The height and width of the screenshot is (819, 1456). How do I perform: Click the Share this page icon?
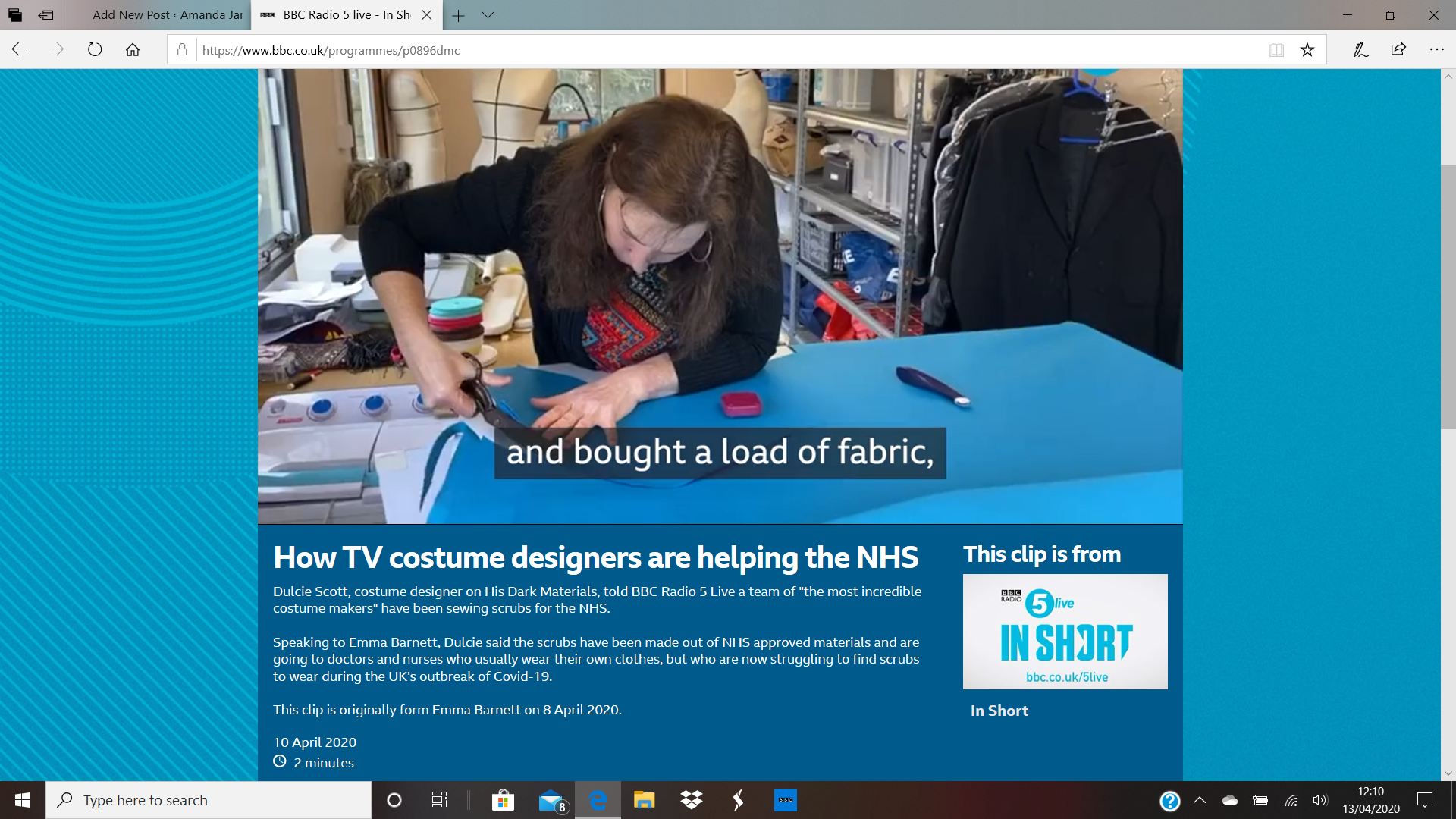(x=1398, y=50)
